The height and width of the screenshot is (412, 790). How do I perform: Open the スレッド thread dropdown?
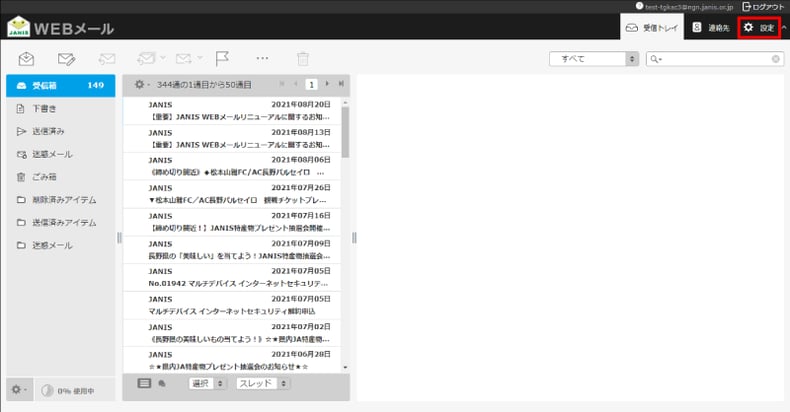[x=262, y=384]
